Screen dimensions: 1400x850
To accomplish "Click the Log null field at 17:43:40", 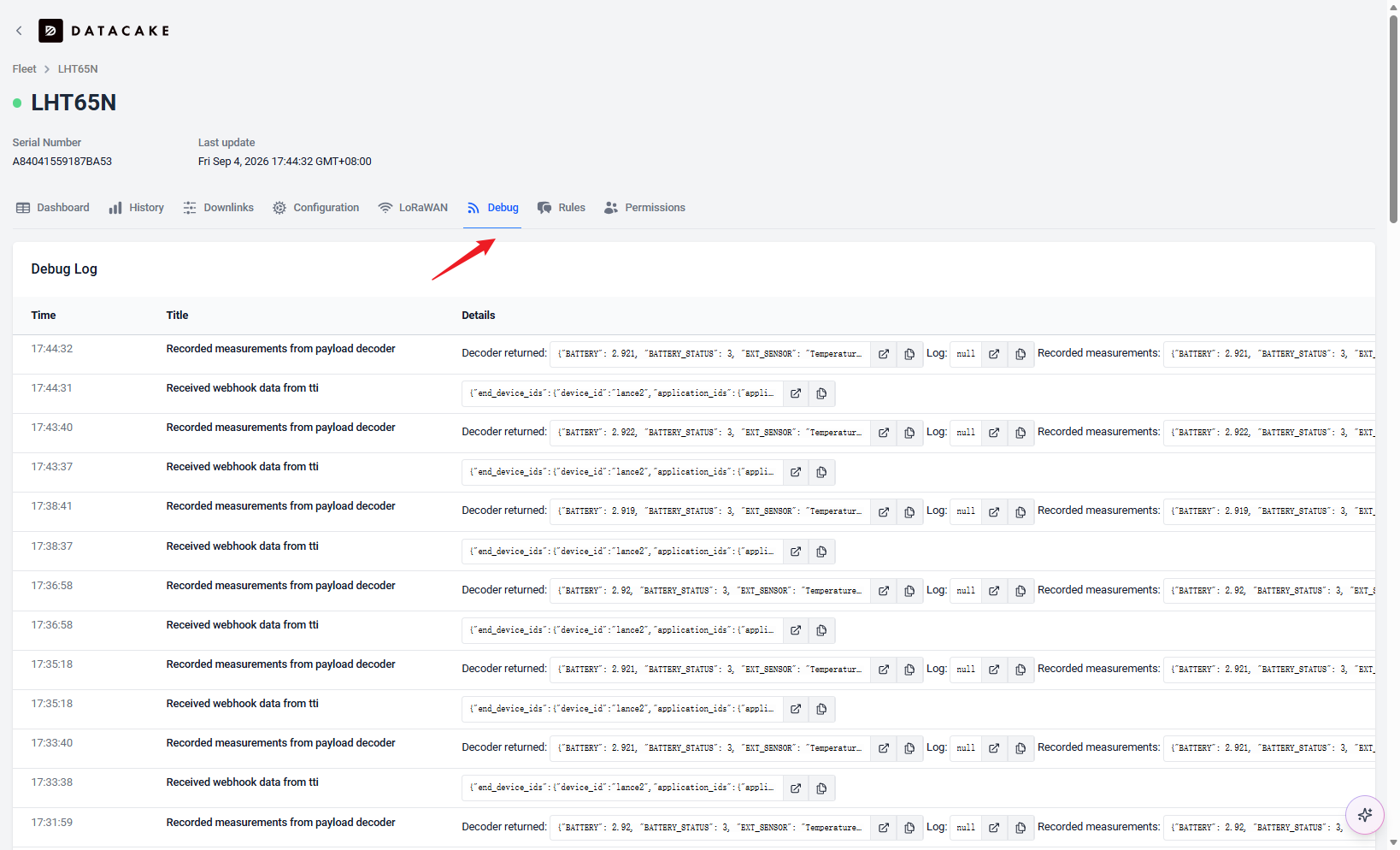I will click(966, 433).
